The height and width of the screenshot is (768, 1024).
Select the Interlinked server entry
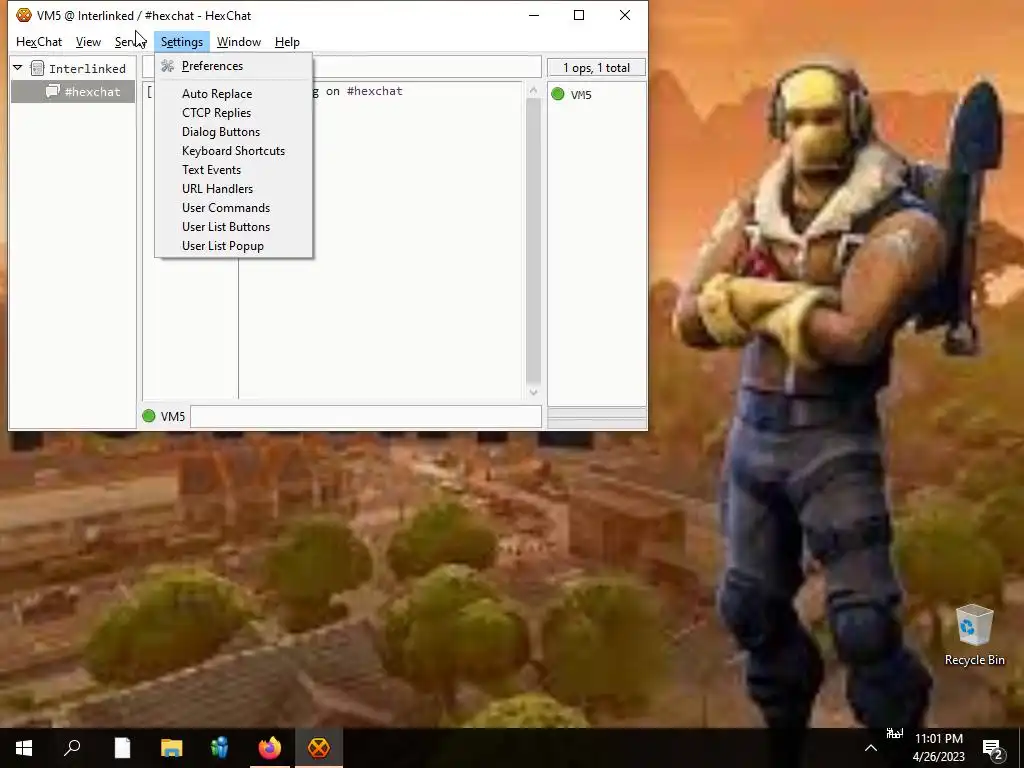(87, 69)
